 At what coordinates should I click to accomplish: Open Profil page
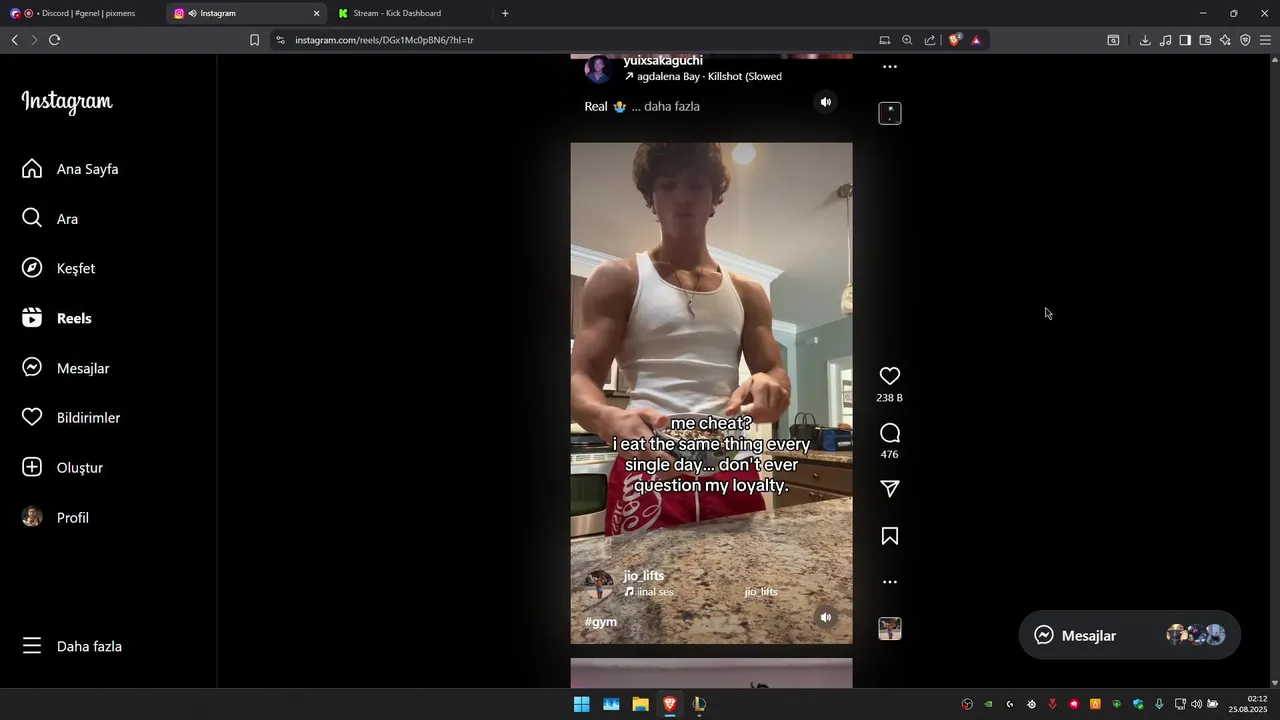(55, 518)
